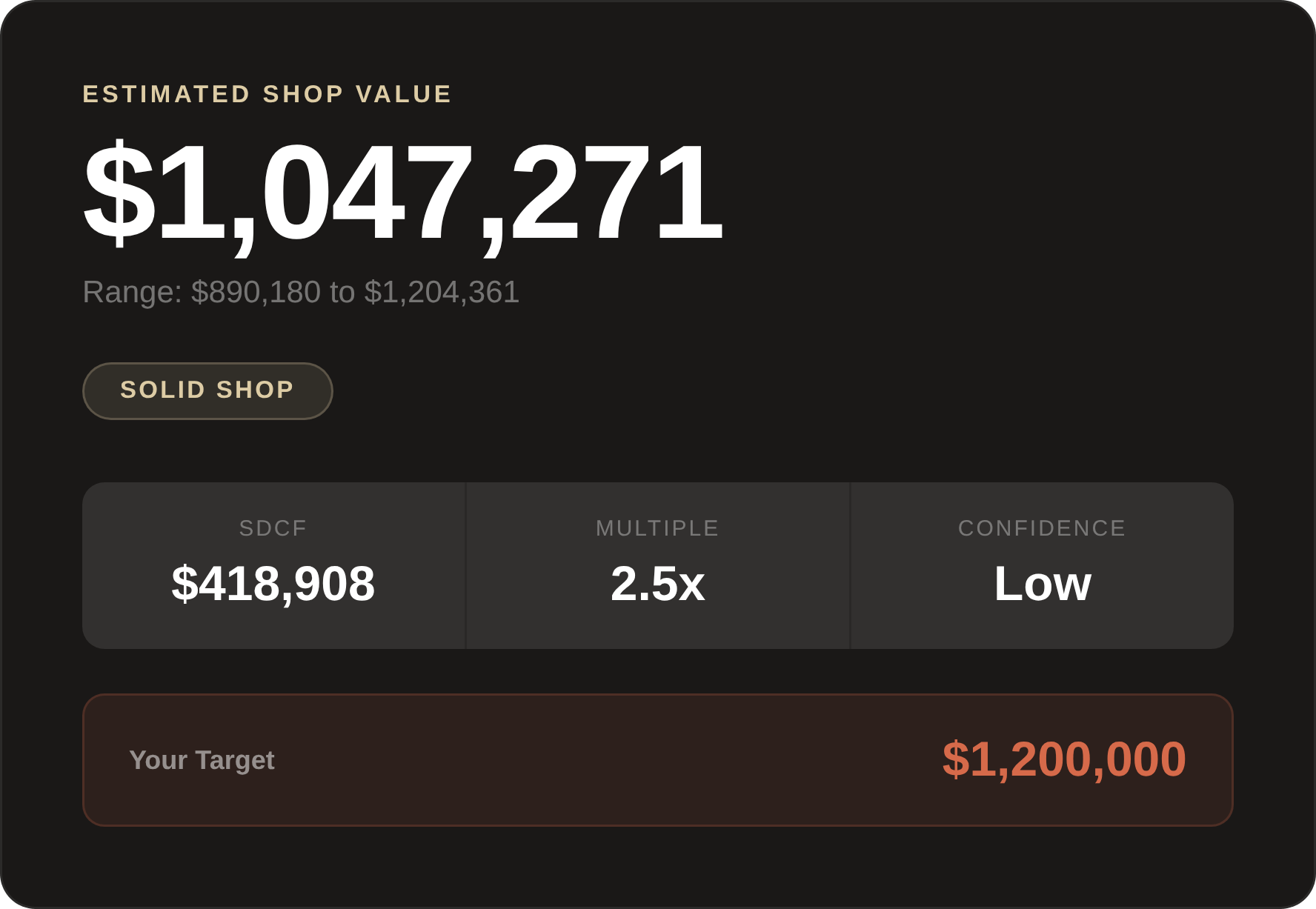The width and height of the screenshot is (1316, 909).
Task: Select the Low confidence value
Action: pos(1043,584)
